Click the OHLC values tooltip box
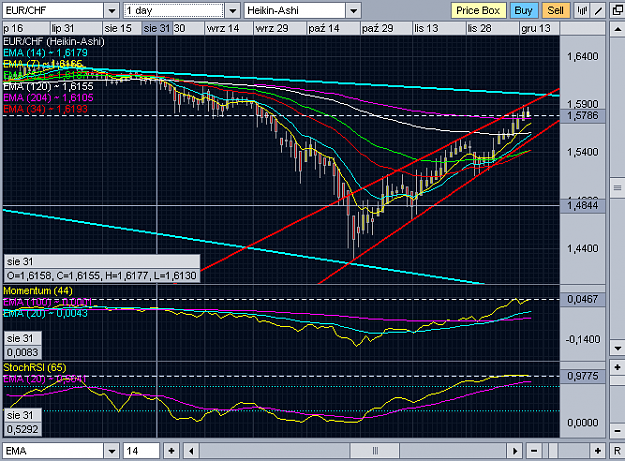 [x=102, y=275]
